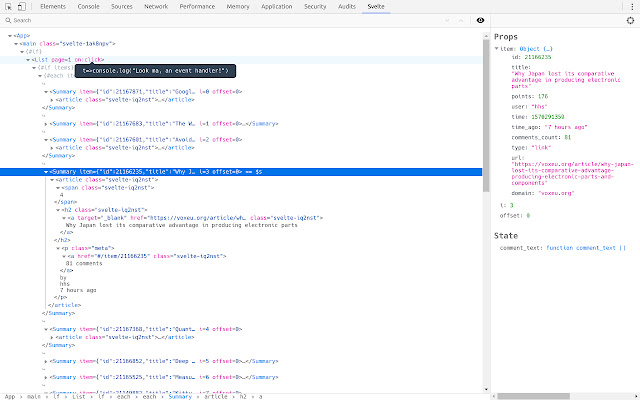Click the comment_text function value in State
This screenshot has width=640, height=400.
586,248
